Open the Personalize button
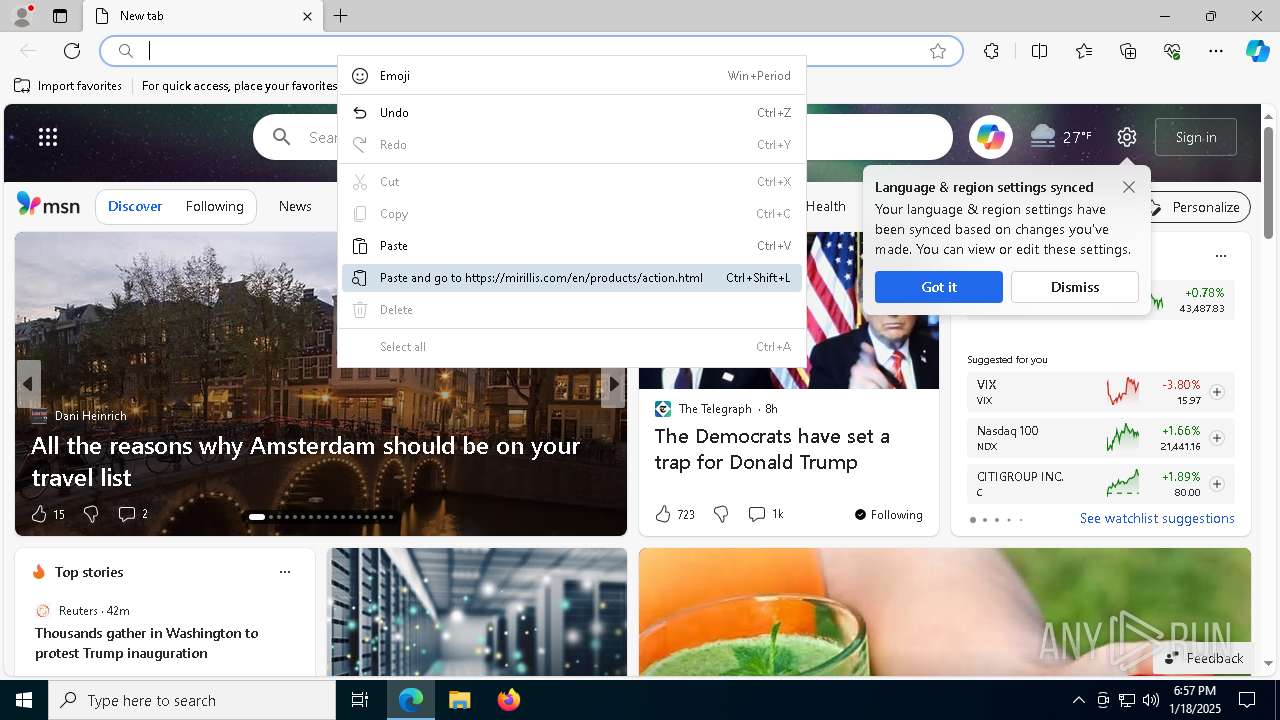This screenshot has height=720, width=1280. coord(1194,207)
